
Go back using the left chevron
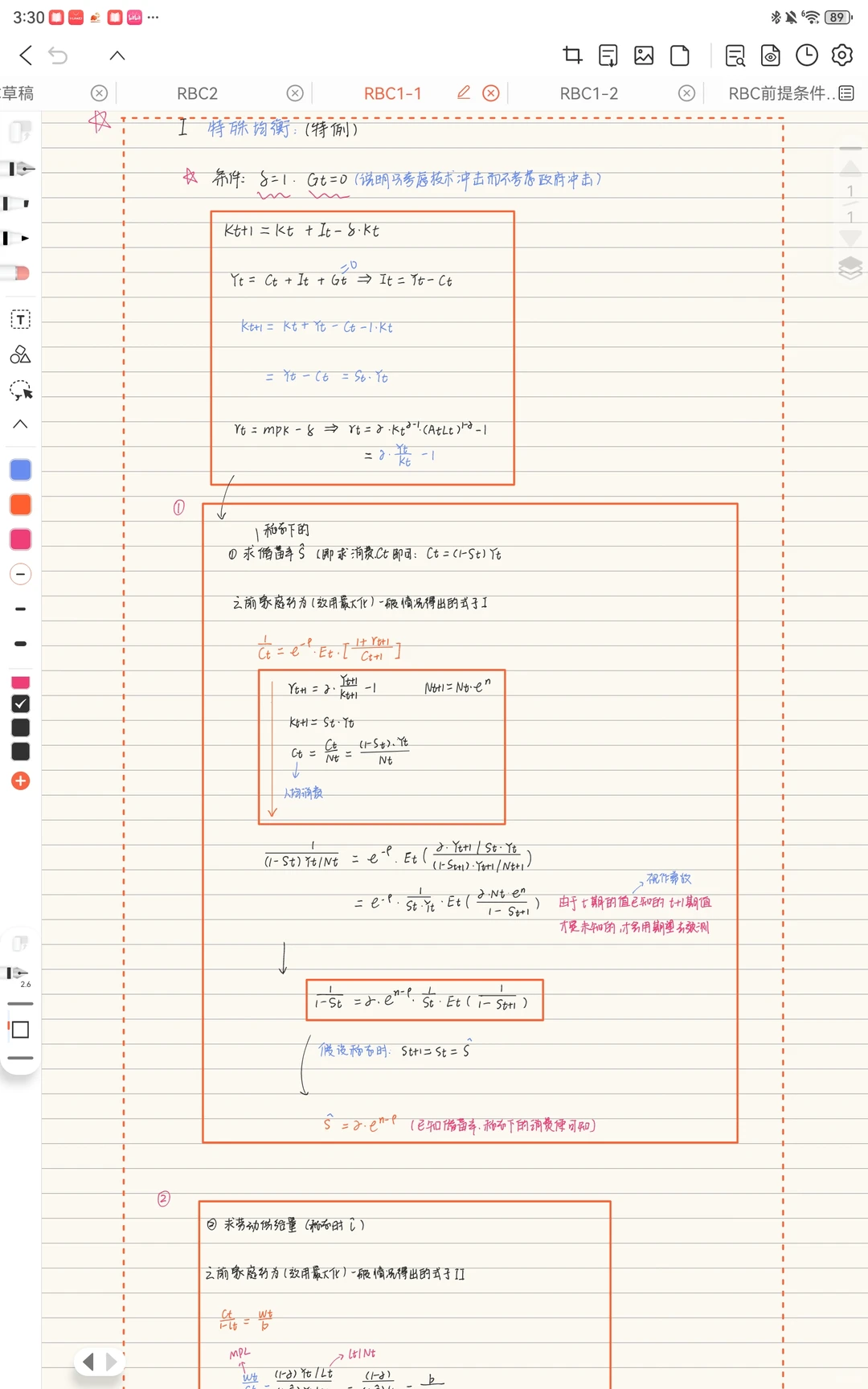click(x=26, y=55)
